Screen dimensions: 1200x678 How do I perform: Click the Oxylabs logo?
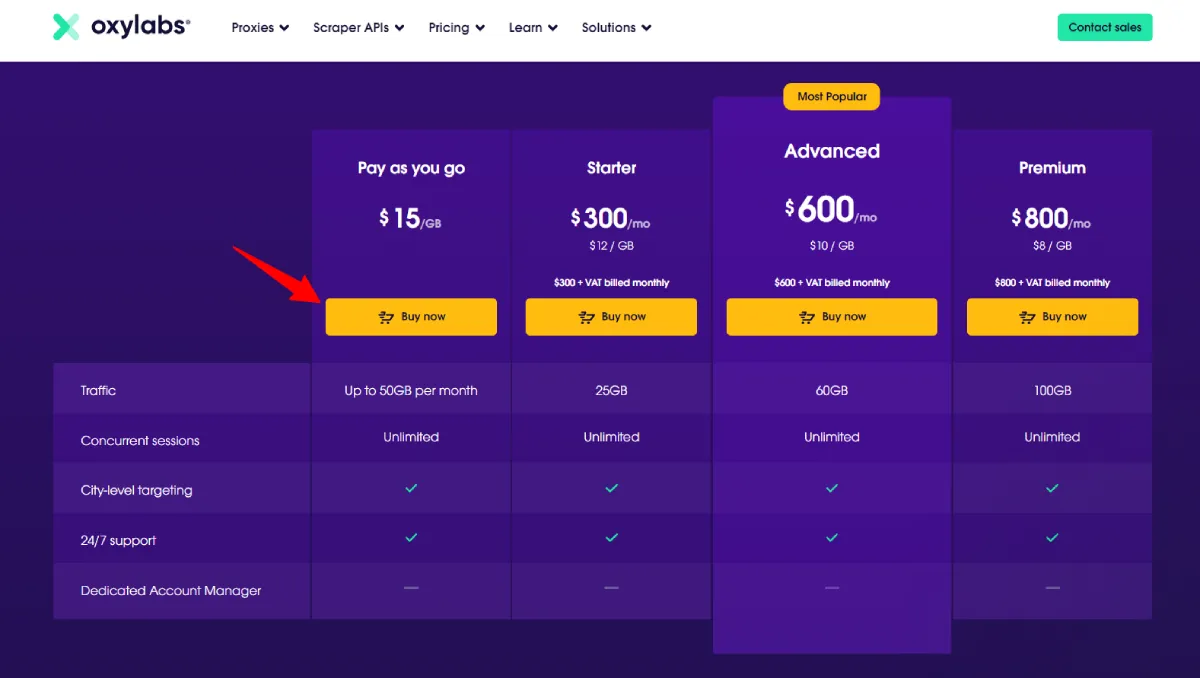point(121,27)
